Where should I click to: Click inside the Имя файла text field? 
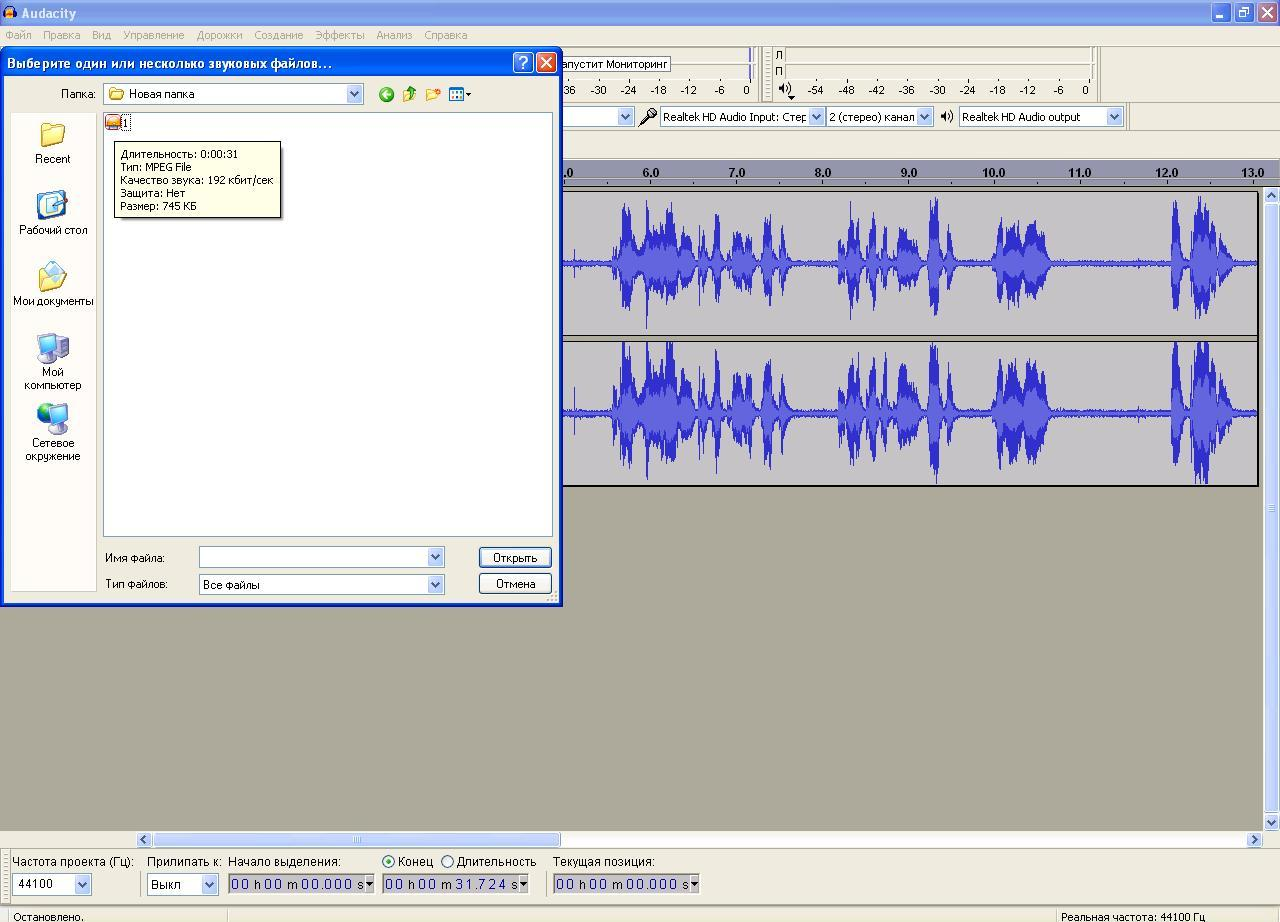[x=313, y=557]
